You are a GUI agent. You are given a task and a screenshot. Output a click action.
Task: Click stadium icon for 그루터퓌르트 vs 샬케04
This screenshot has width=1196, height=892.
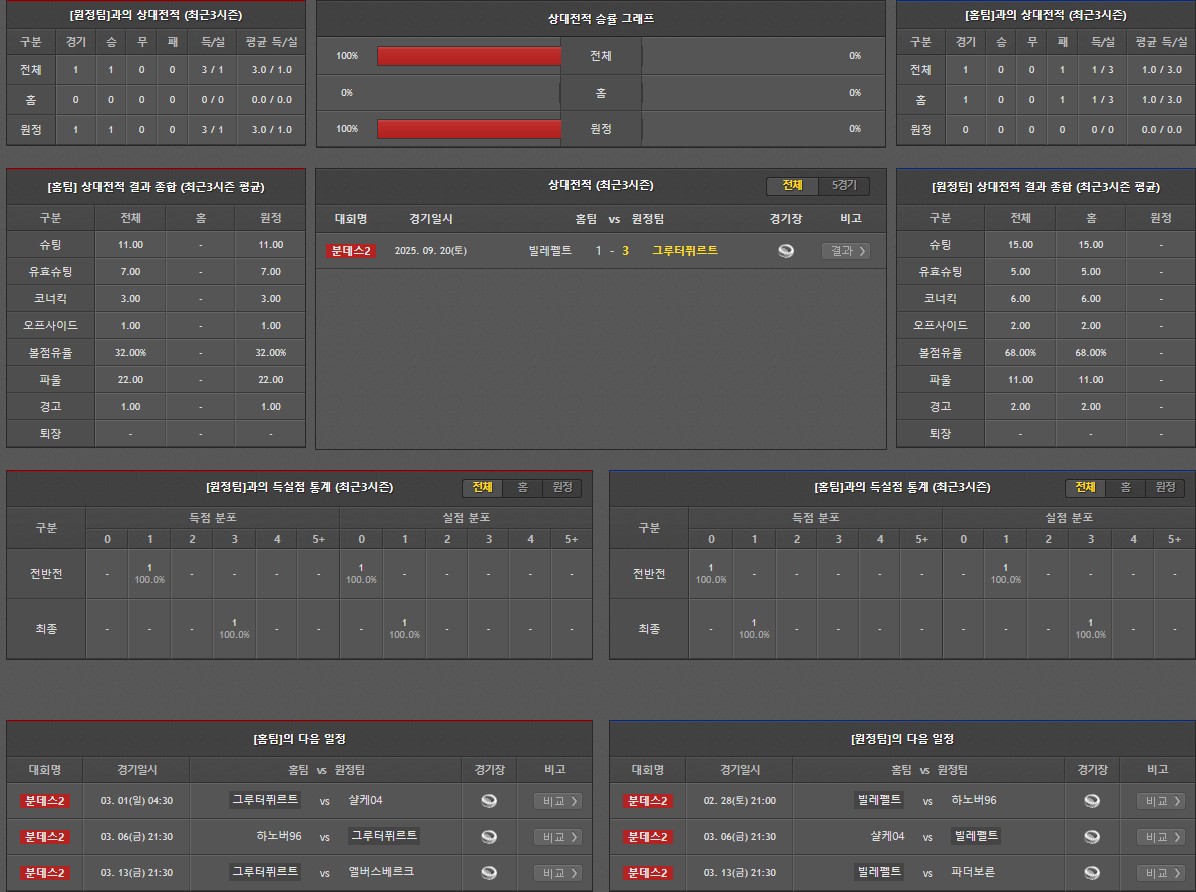489,801
